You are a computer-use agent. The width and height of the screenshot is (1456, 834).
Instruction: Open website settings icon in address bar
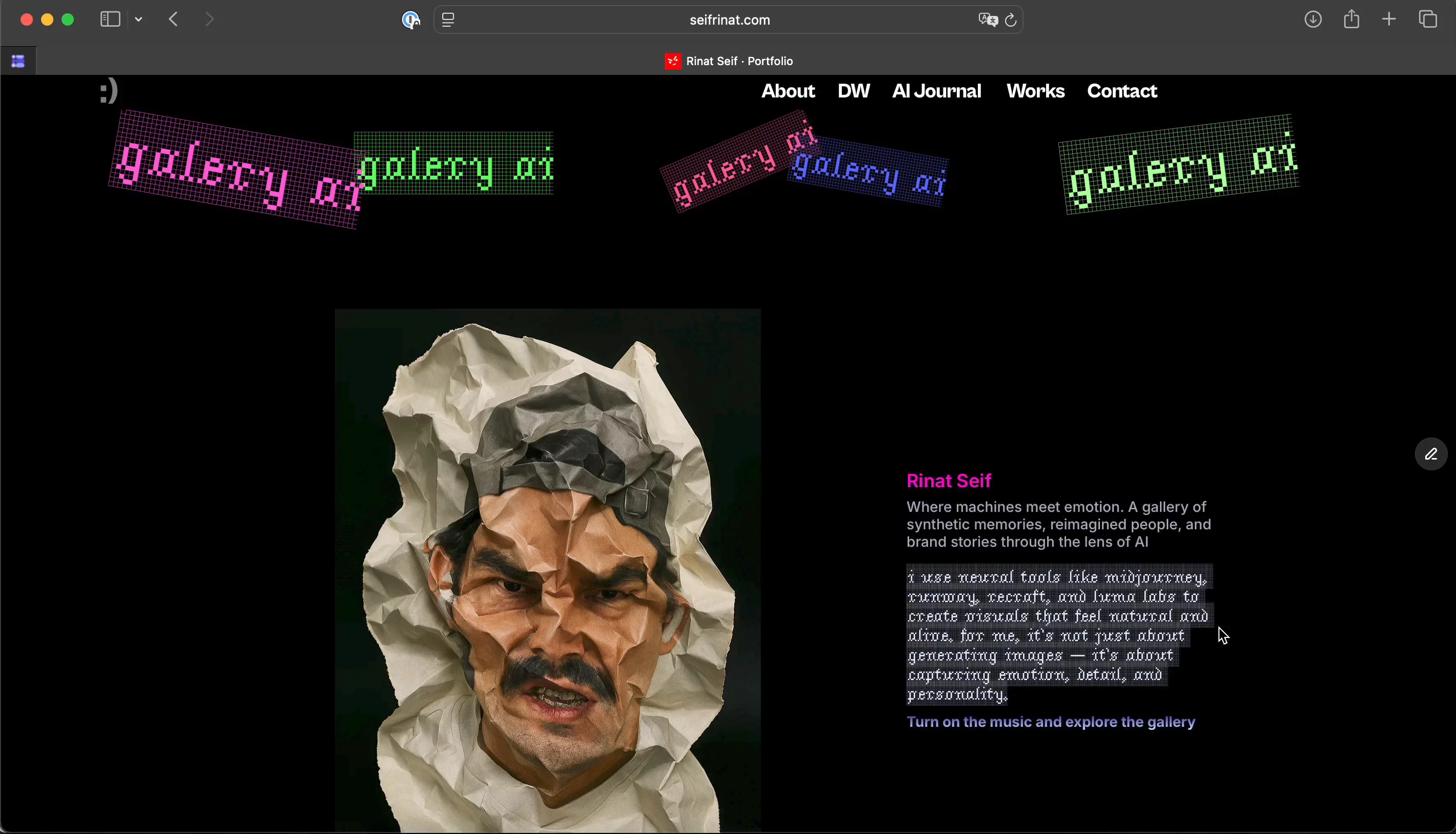pos(448,21)
